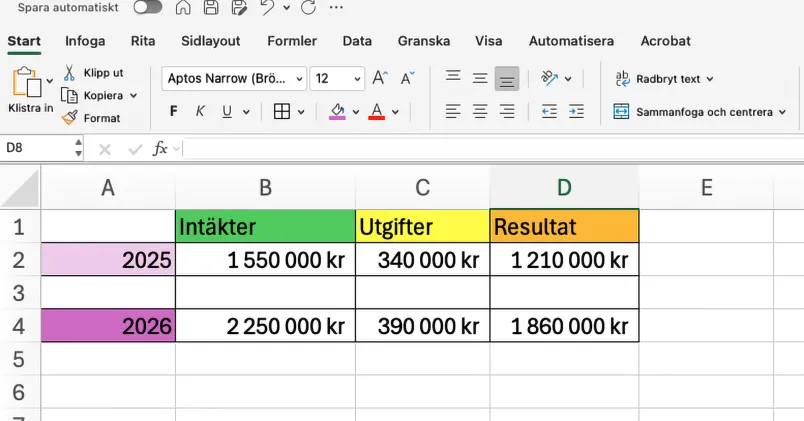The width and height of the screenshot is (804, 421).
Task: Expand the font color dropdown arrow
Action: coord(395,112)
